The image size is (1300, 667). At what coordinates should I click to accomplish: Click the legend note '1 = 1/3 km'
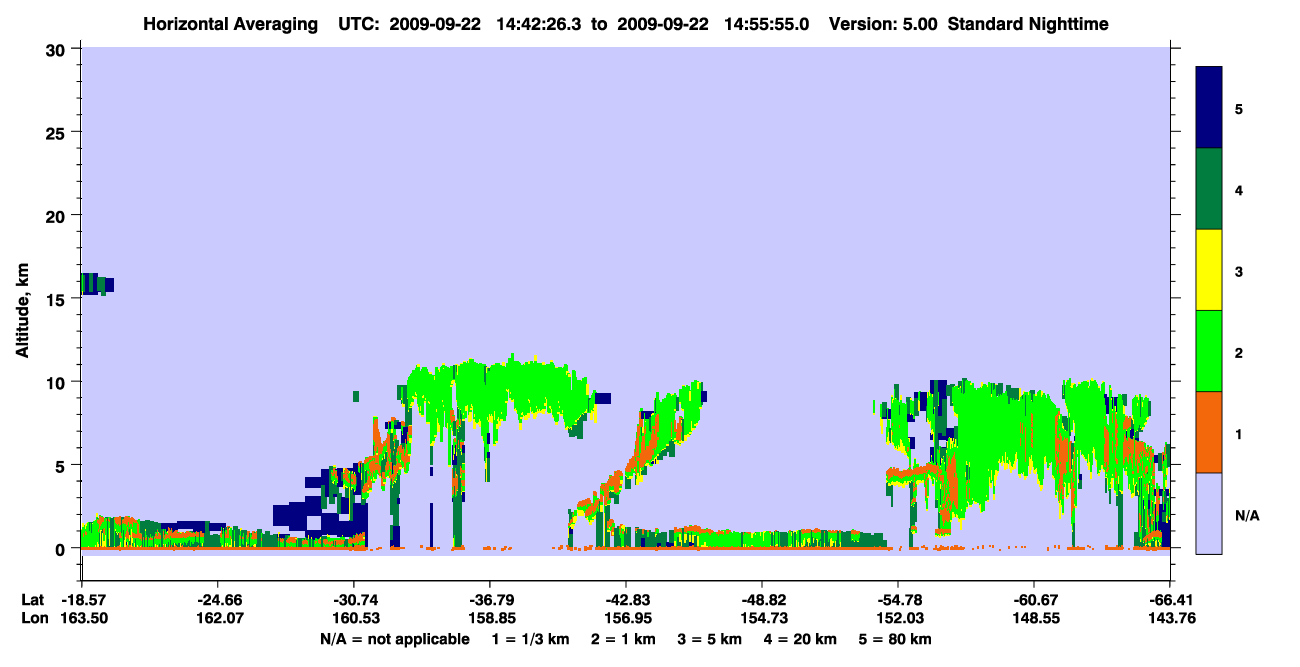pyautogui.click(x=530, y=639)
